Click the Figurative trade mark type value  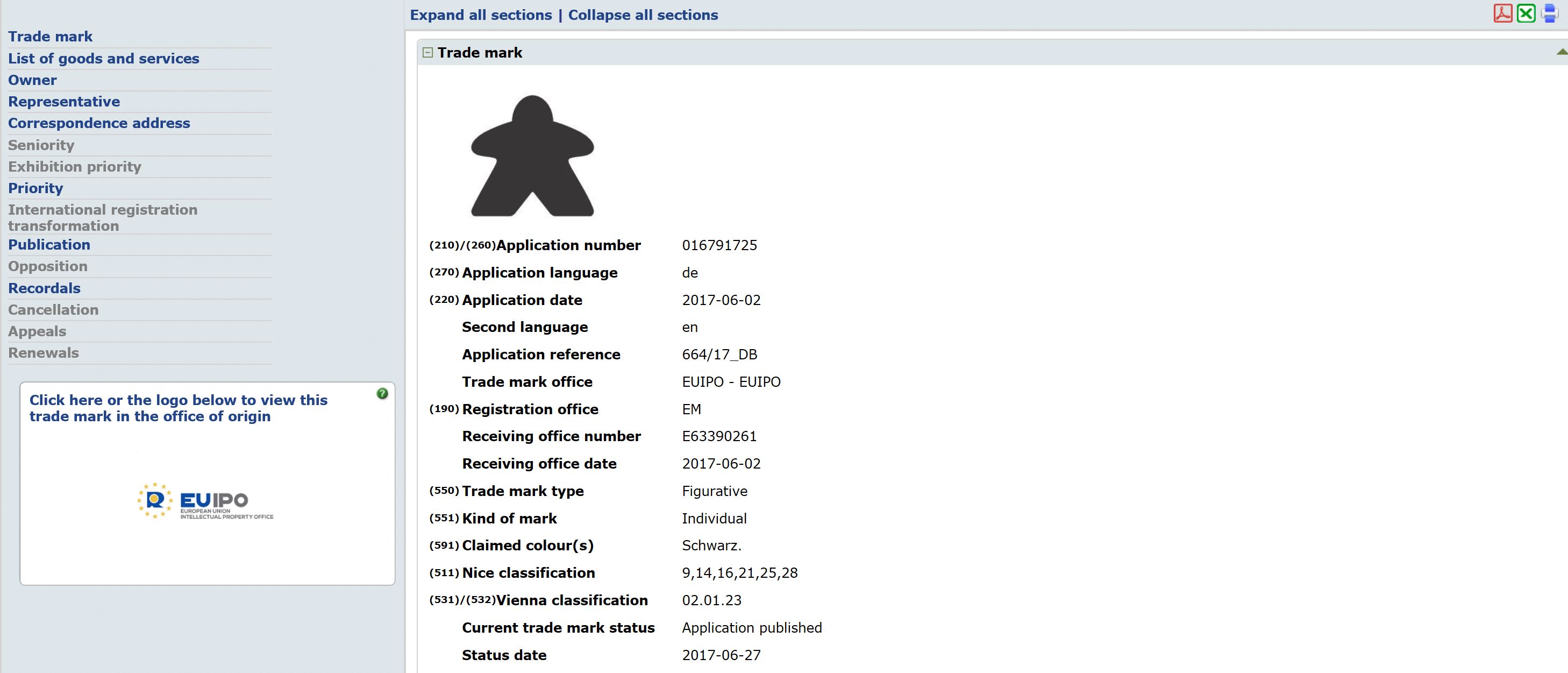(715, 491)
